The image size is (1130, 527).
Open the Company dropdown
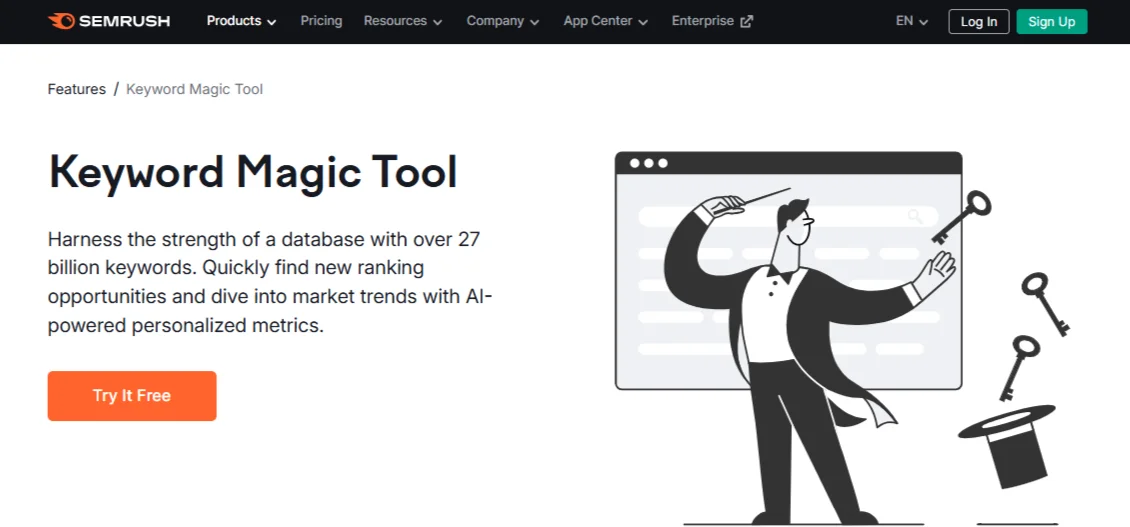[503, 21]
